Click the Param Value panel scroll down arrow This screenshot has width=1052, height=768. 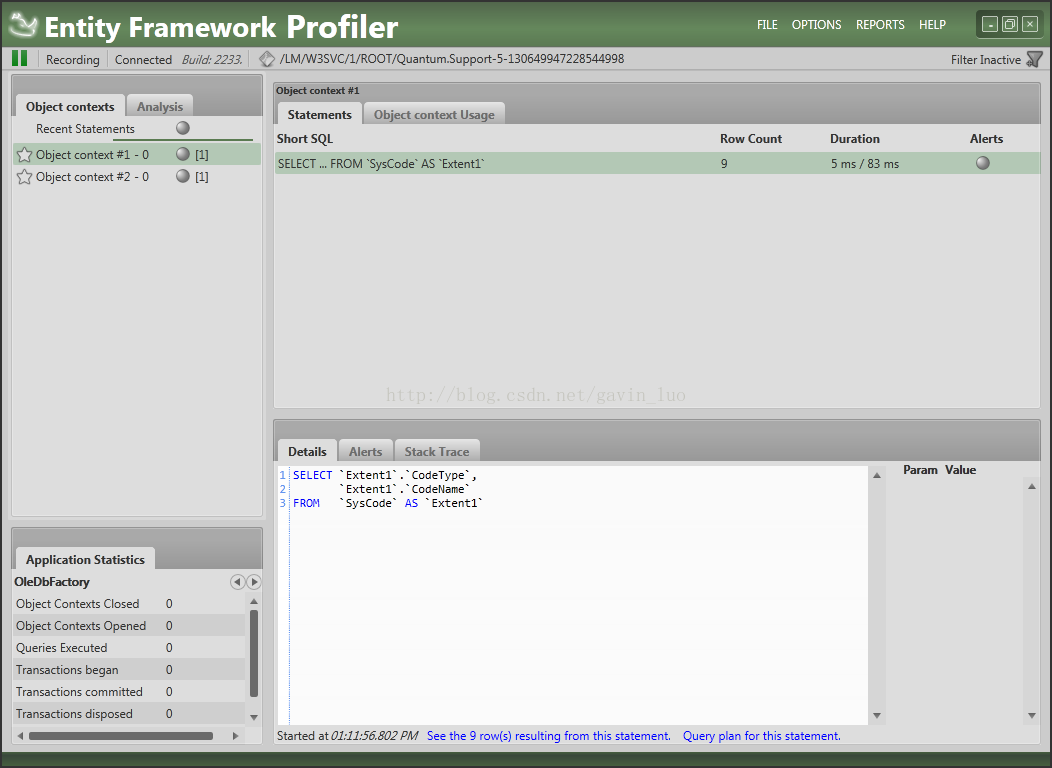(x=1032, y=716)
